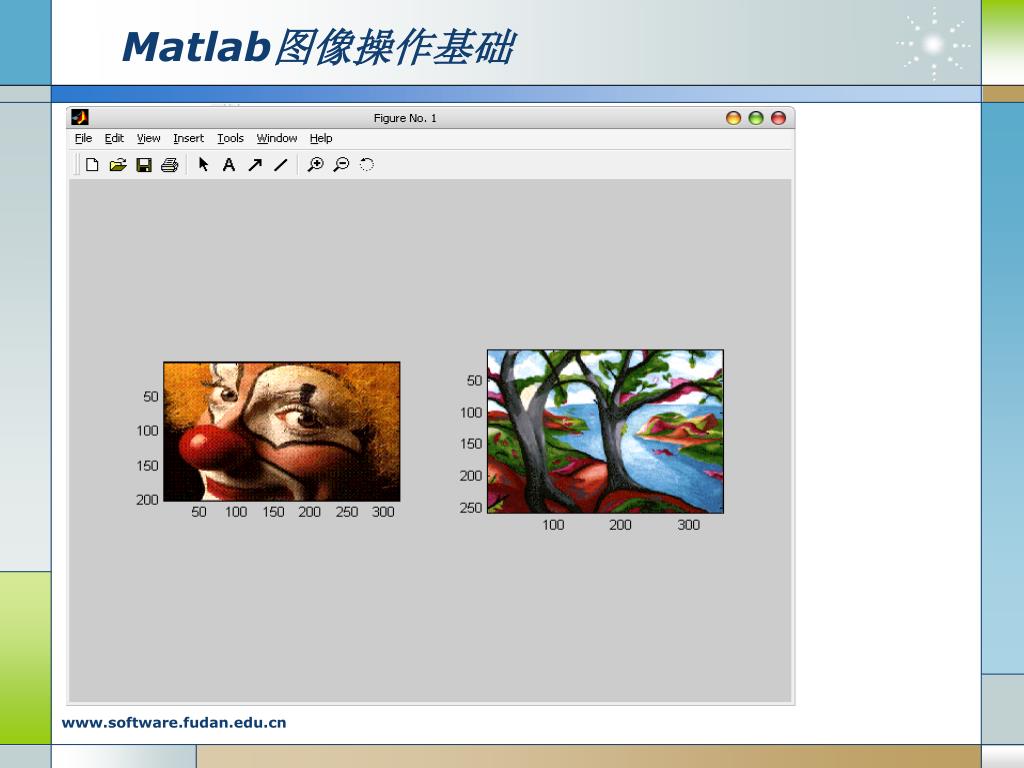Viewport: 1024px width, 768px height.
Task: Click the slide heading 'Matlab图像操作基础'
Action: (319, 47)
